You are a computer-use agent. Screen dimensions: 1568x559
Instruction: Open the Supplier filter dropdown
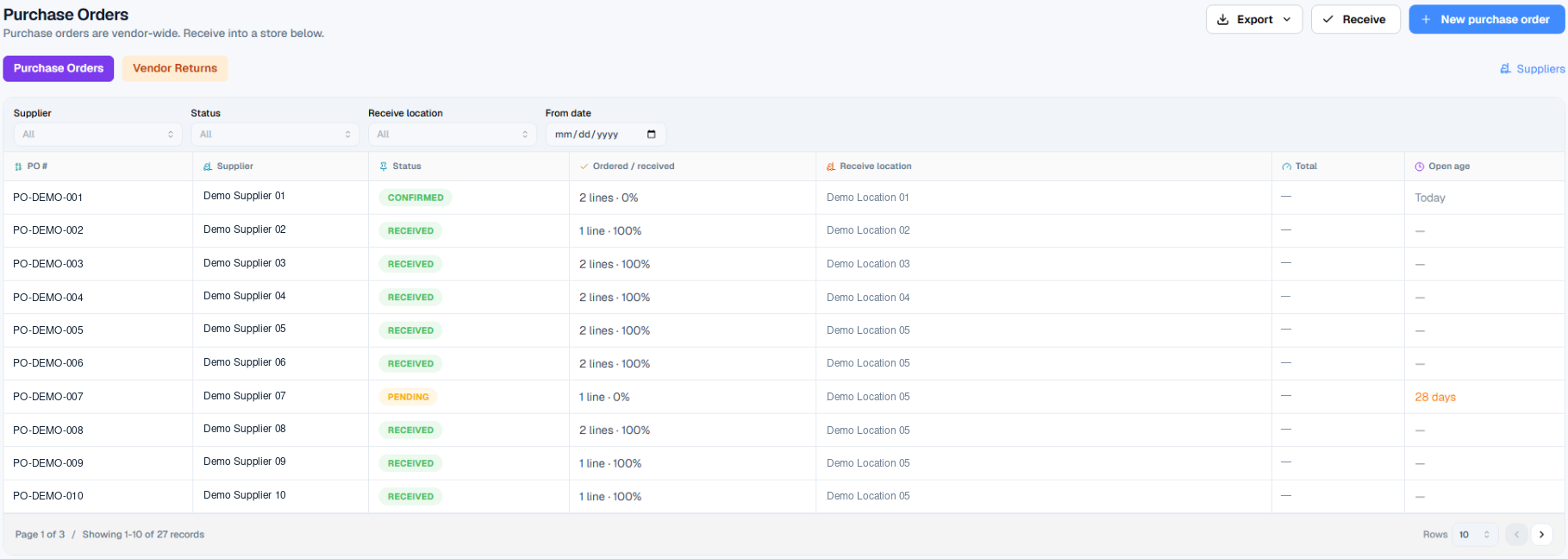(x=97, y=135)
